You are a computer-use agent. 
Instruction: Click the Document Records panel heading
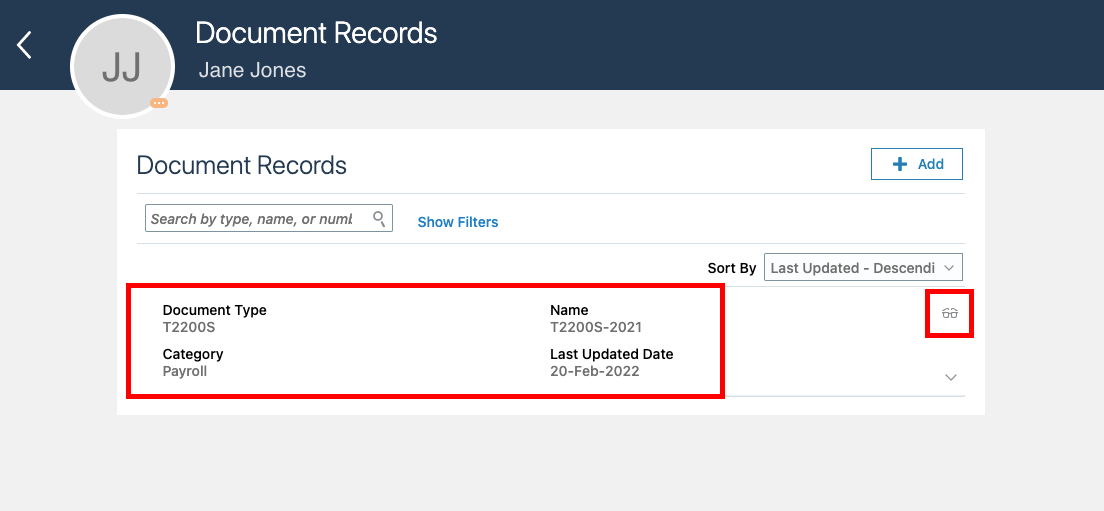tap(242, 165)
